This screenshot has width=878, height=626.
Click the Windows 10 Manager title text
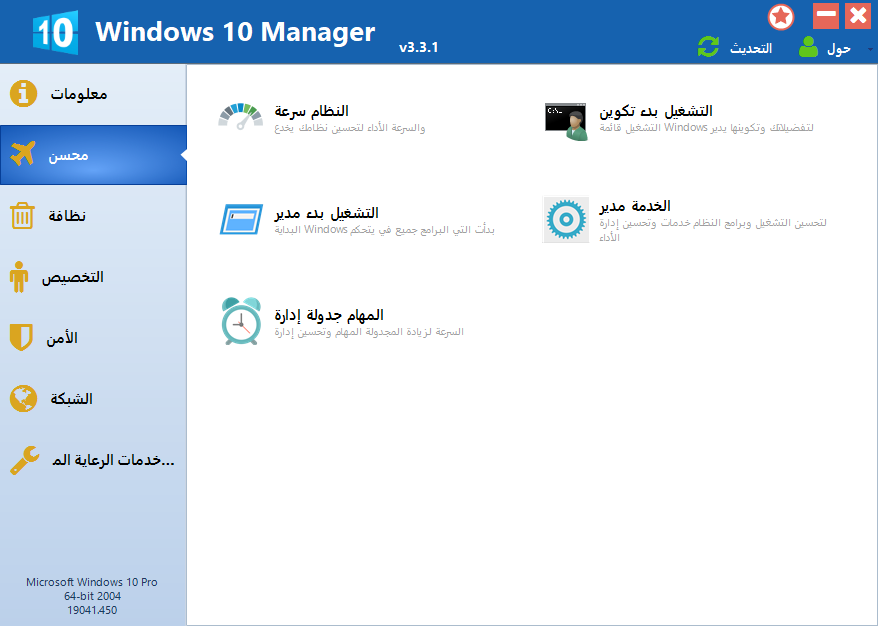[x=235, y=32]
